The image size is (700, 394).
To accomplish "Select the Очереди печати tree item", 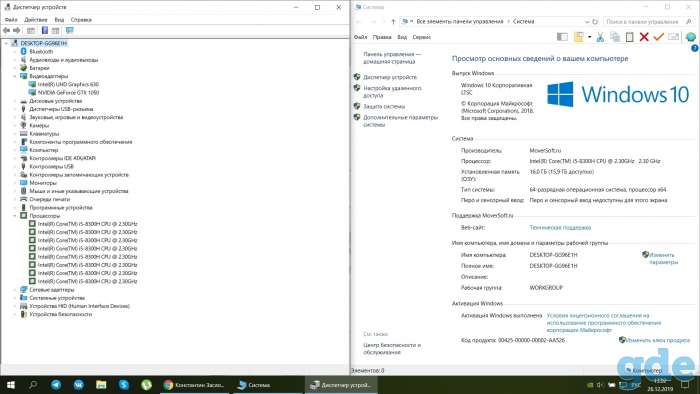I will point(50,199).
